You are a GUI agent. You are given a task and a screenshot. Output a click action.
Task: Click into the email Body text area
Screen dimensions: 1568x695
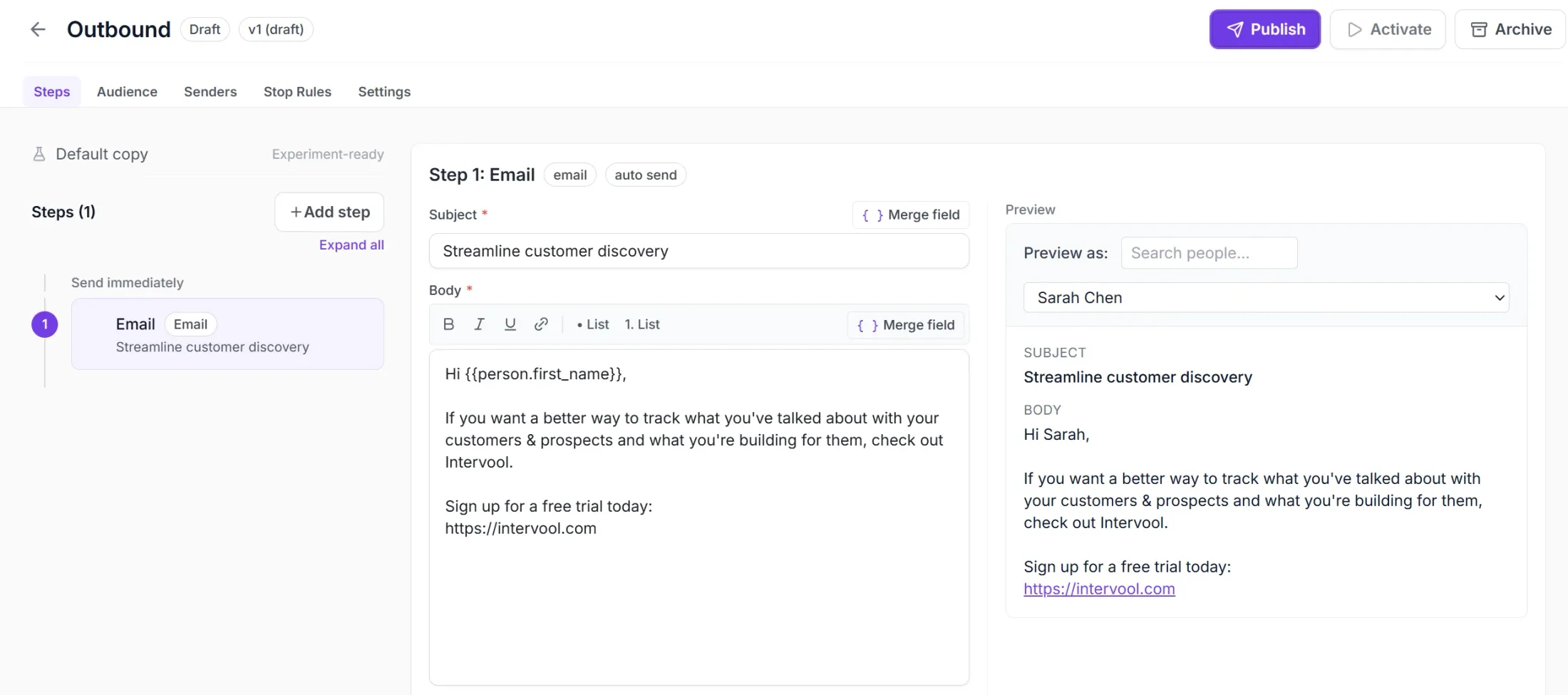[699, 518]
